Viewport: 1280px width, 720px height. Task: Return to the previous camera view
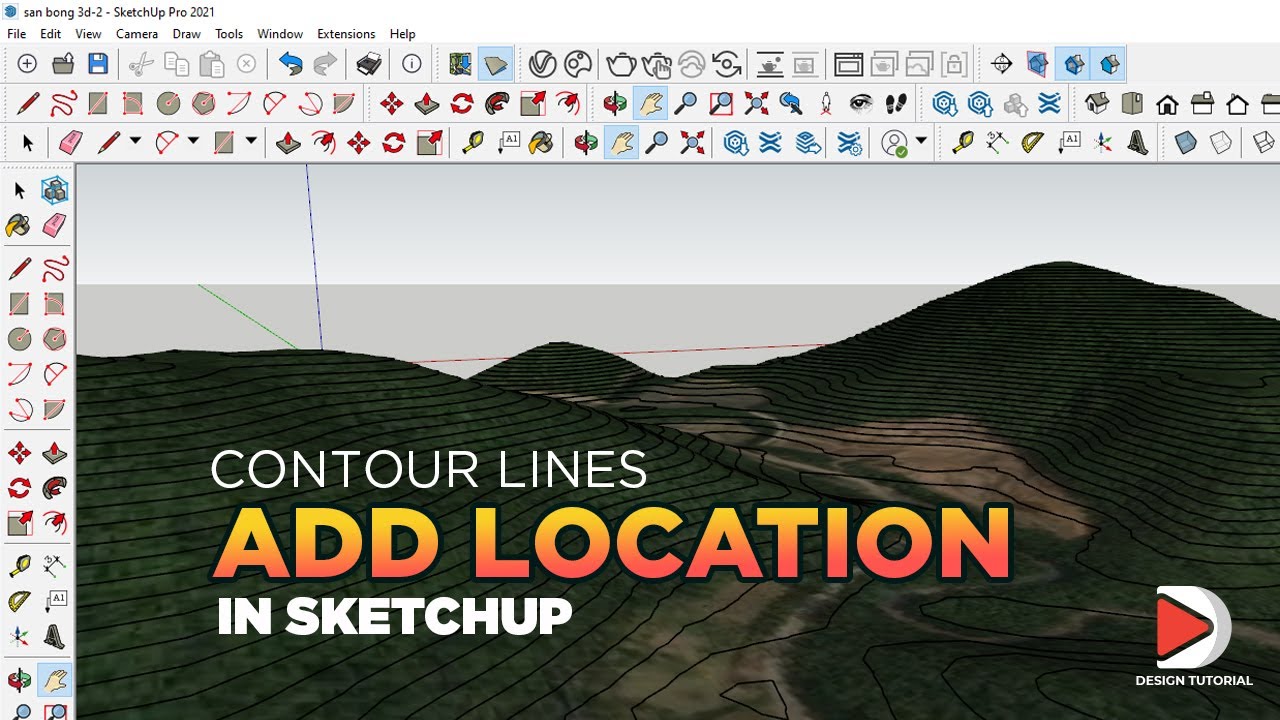coord(791,103)
